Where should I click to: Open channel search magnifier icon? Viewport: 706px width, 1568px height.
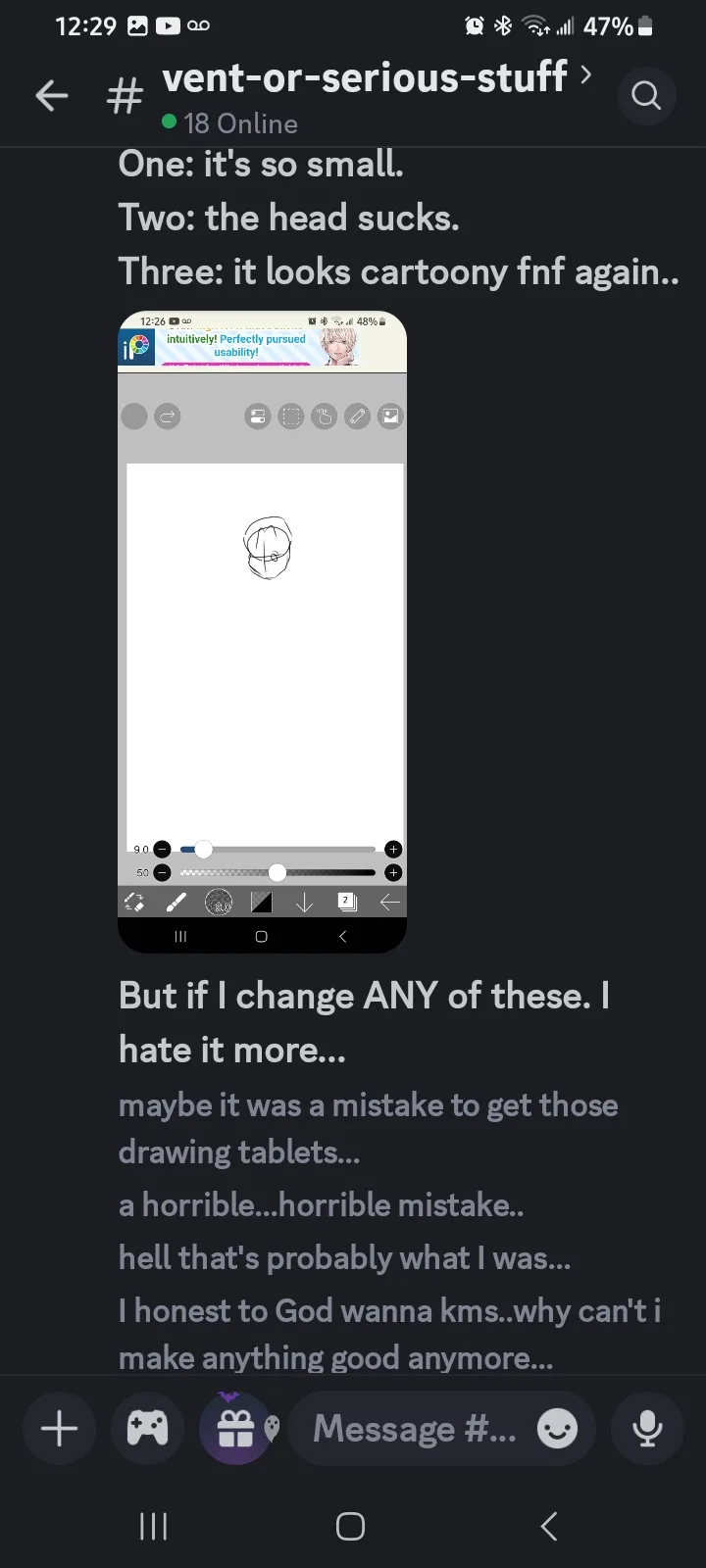tap(646, 95)
